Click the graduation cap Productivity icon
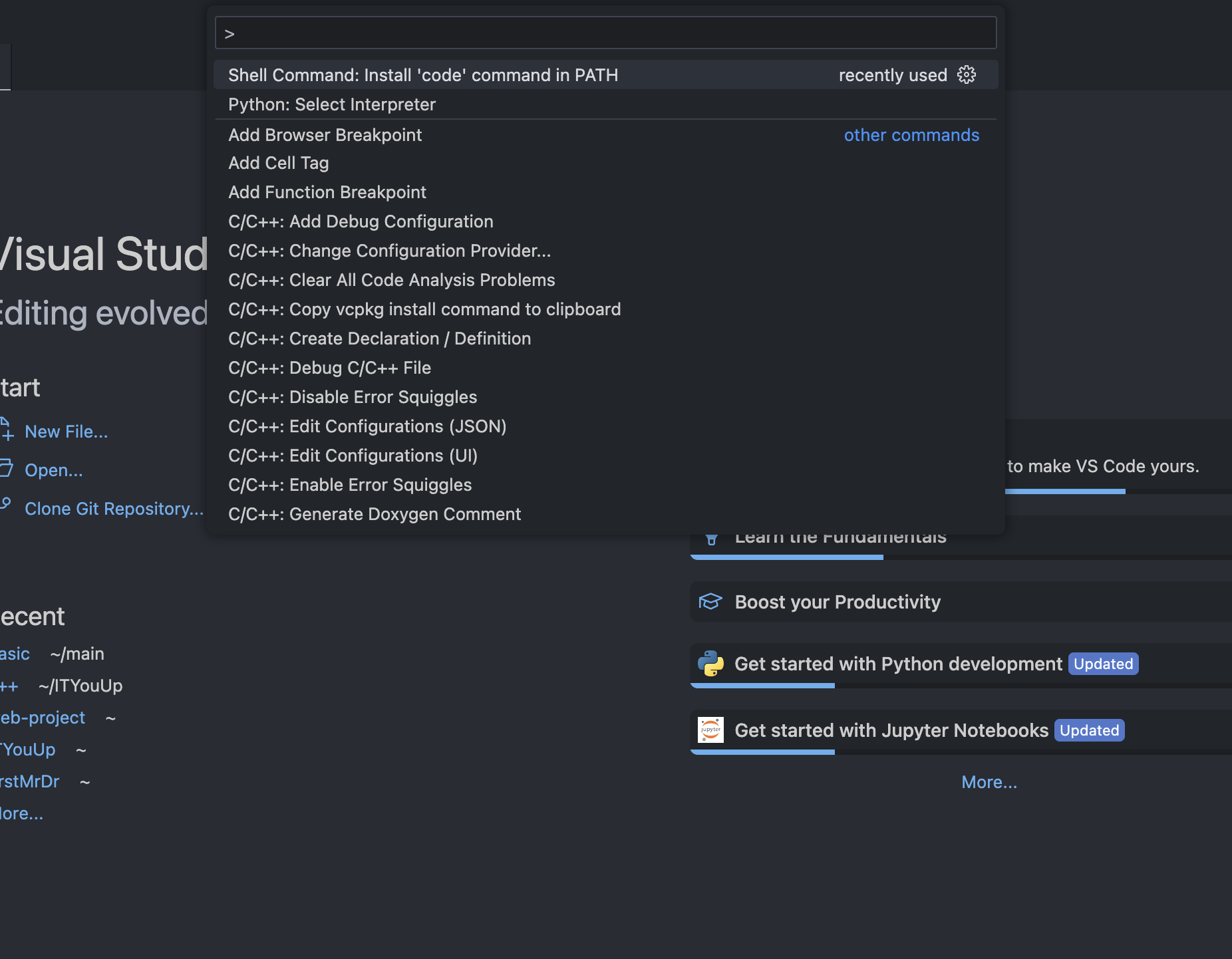The width and height of the screenshot is (1232, 959). (710, 601)
